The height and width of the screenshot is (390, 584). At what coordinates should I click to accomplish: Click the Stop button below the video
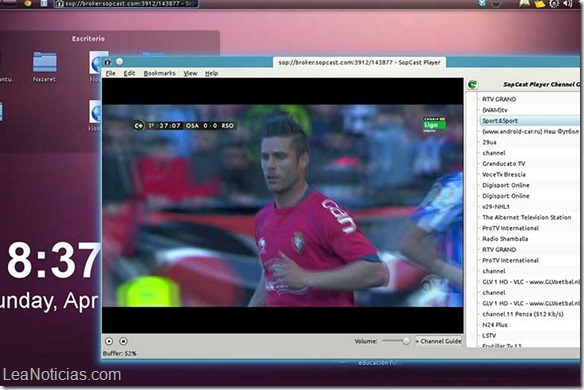click(123, 341)
